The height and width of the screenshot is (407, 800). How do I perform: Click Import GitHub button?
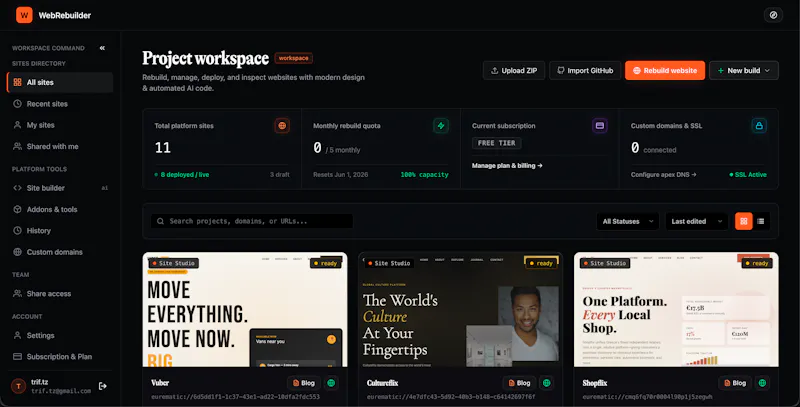point(585,70)
